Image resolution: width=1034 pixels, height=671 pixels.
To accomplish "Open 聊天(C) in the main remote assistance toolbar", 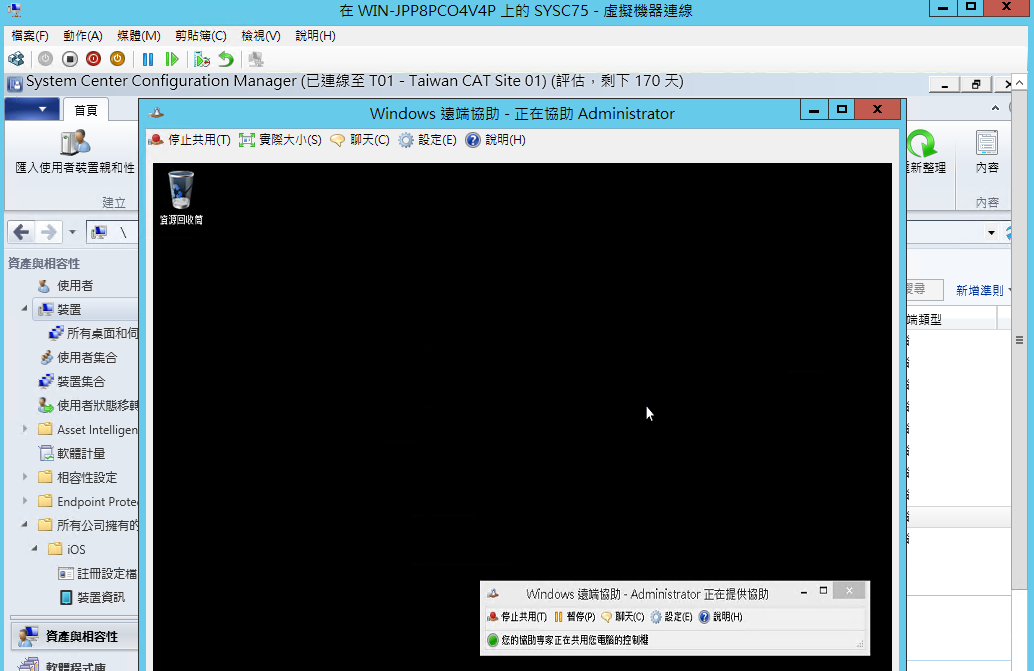I will [x=360, y=140].
